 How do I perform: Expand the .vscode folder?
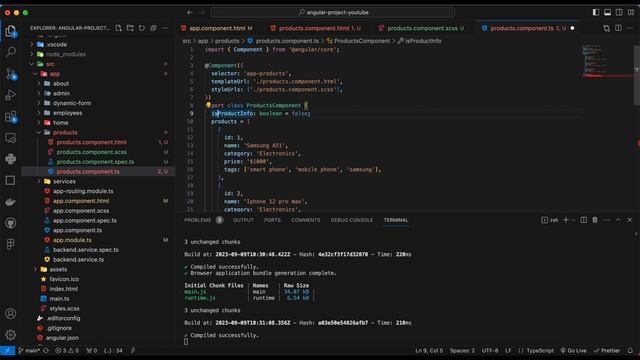pyautogui.click(x=57, y=44)
